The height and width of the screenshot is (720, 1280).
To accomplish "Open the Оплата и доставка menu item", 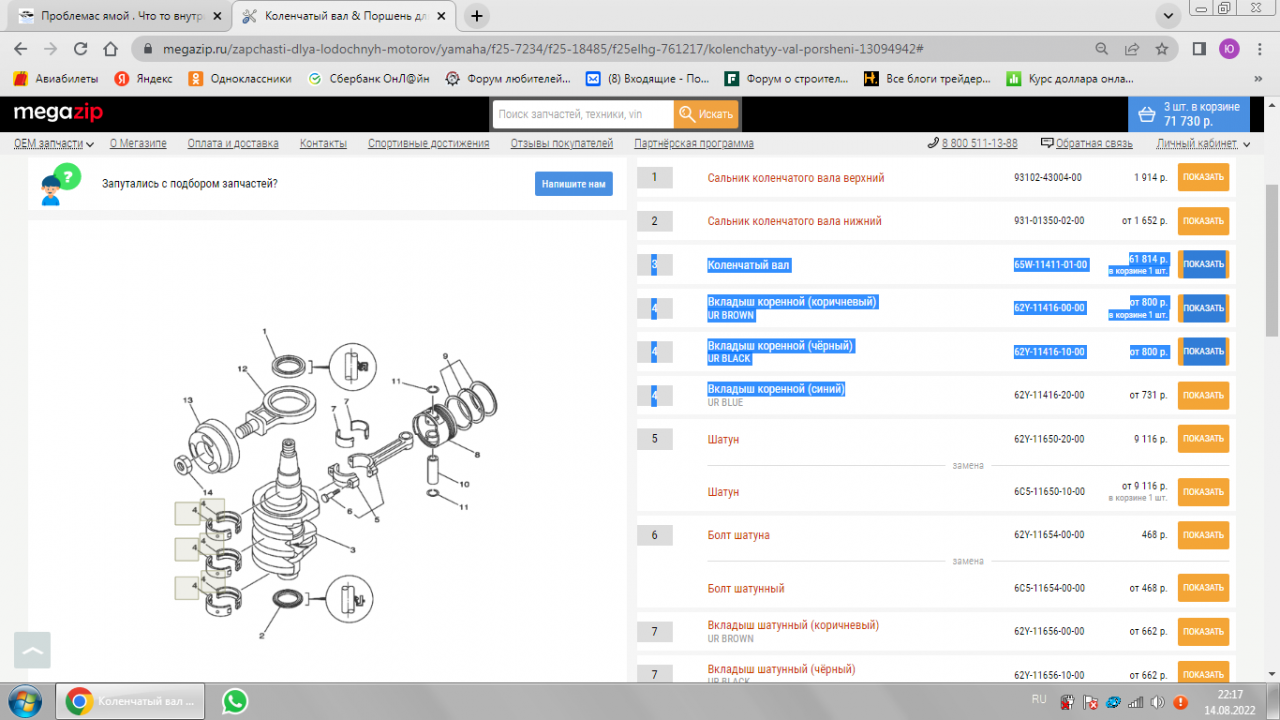I will (x=233, y=144).
